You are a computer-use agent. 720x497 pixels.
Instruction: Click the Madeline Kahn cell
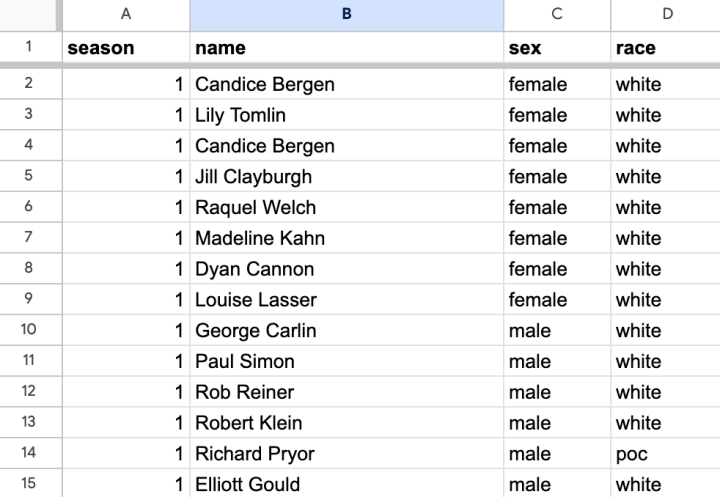point(347,238)
